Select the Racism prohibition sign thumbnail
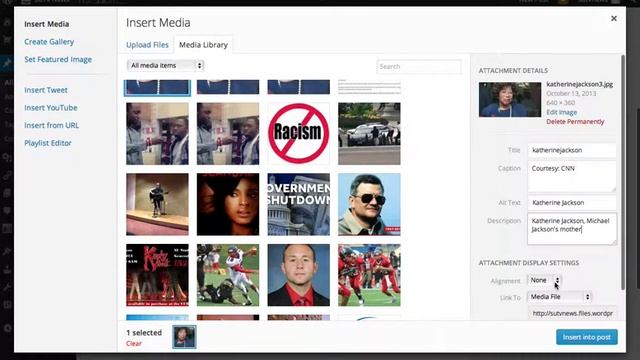Image resolution: width=640 pixels, height=360 pixels. click(298, 133)
